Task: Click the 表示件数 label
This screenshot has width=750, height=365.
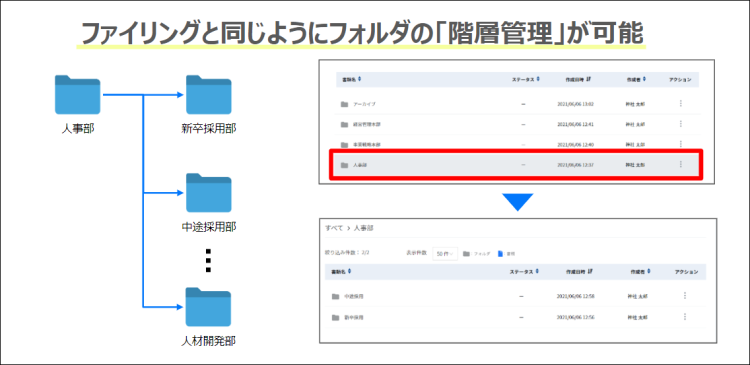Action: 416,252
